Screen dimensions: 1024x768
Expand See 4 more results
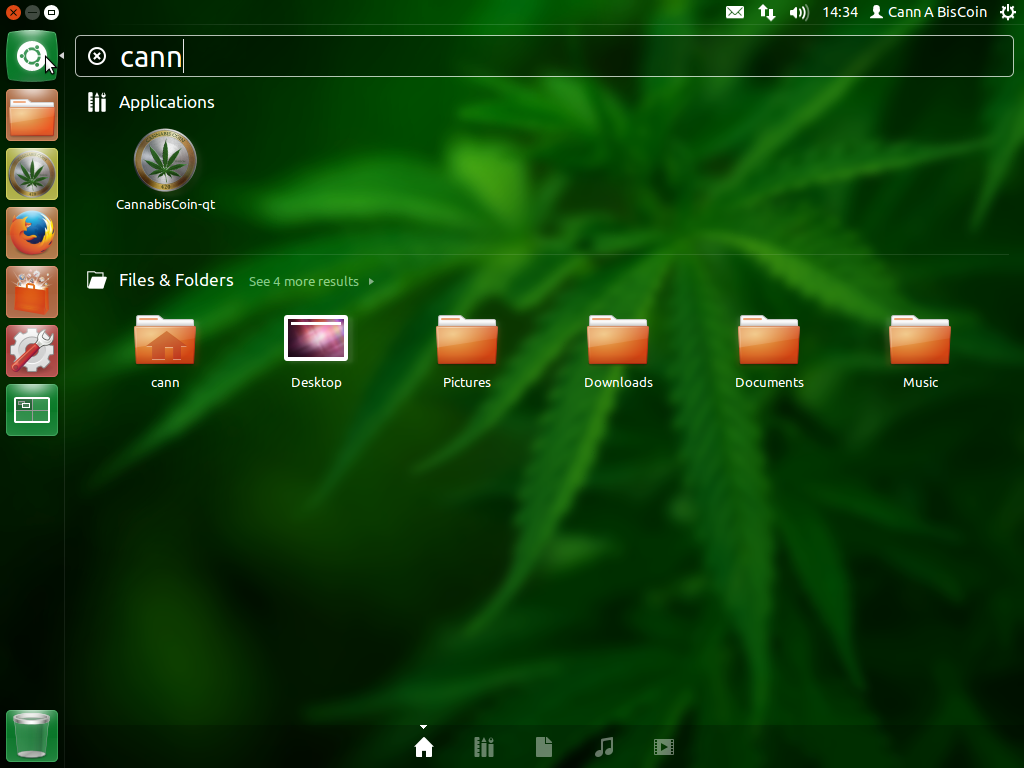click(x=312, y=281)
